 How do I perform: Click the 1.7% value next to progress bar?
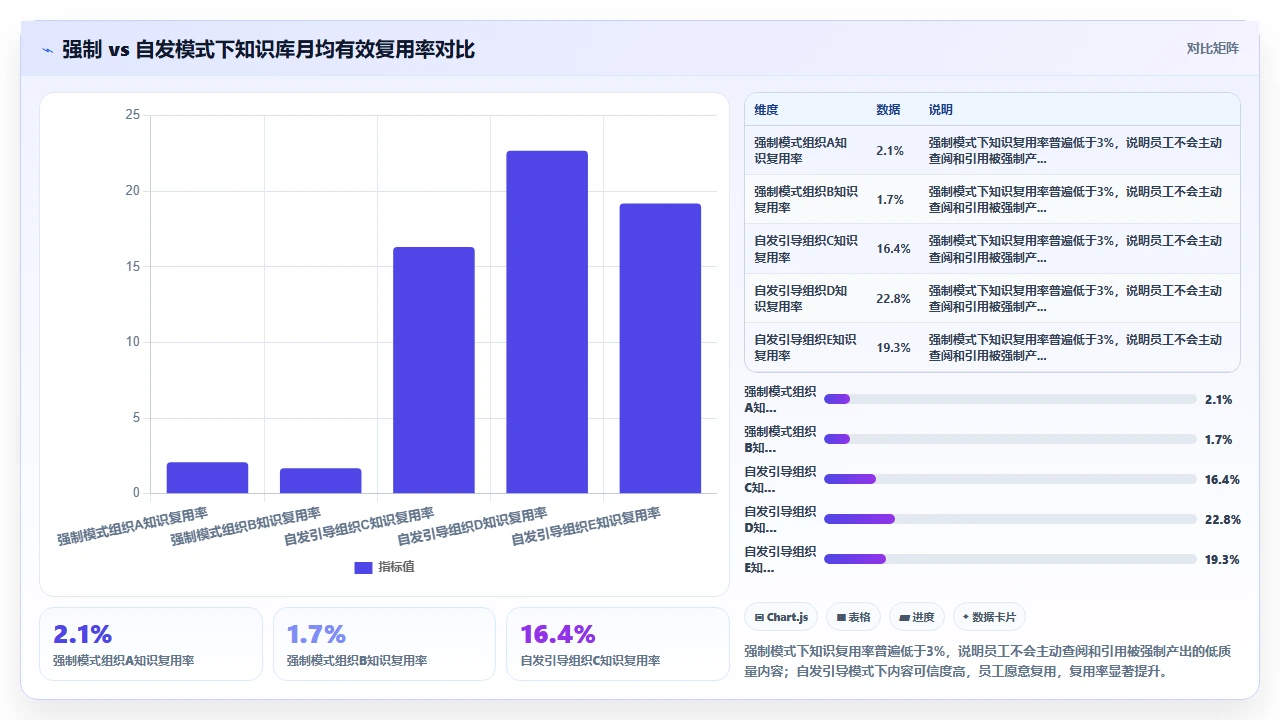click(1218, 439)
